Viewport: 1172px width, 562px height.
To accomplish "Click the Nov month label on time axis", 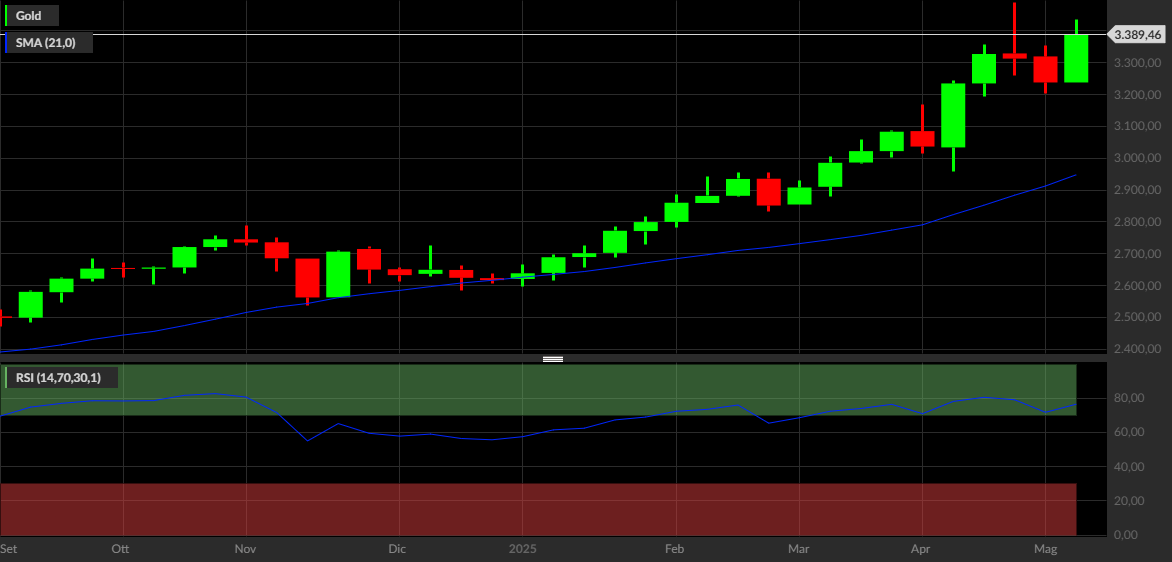I will (246, 549).
